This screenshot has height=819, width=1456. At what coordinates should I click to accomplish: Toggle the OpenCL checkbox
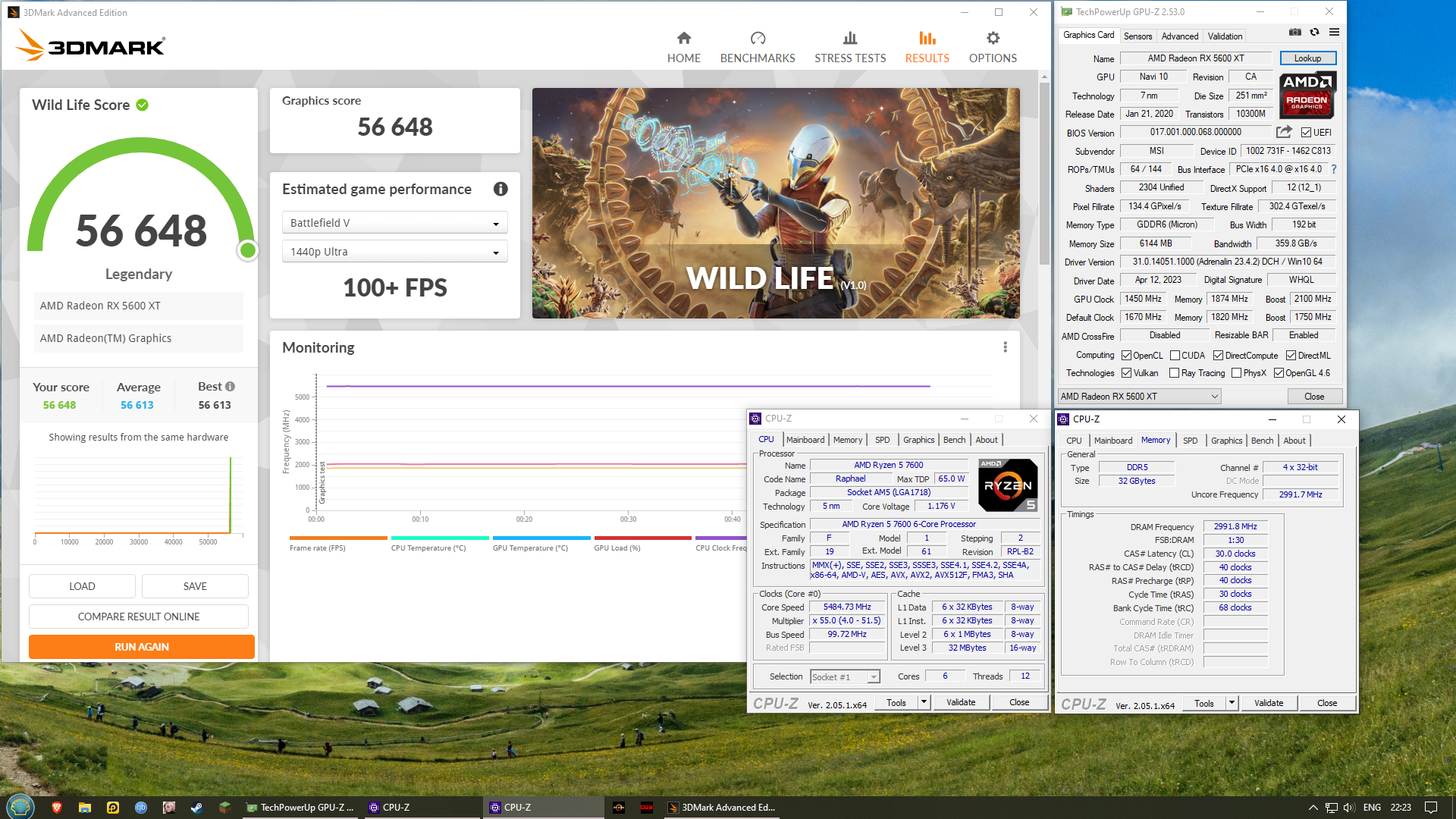[1126, 356]
